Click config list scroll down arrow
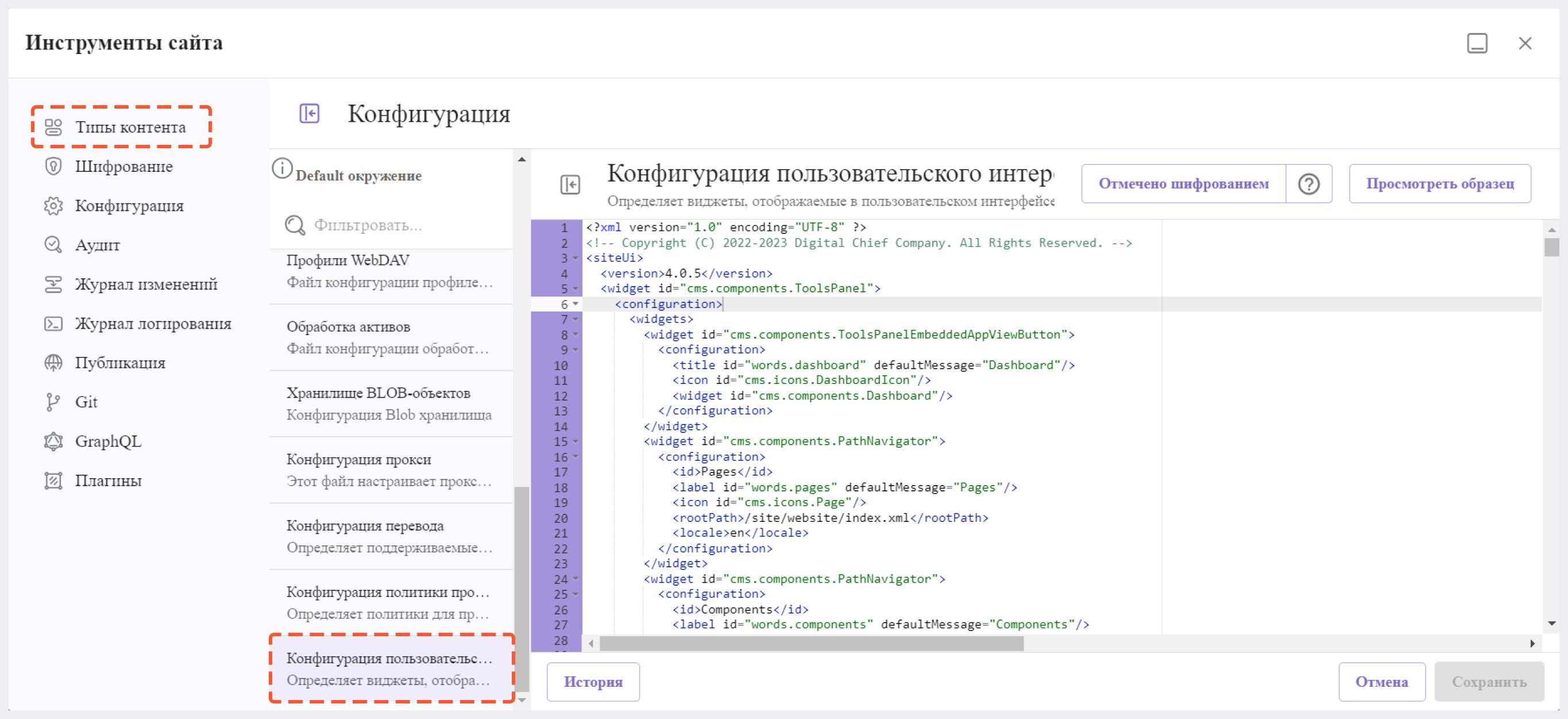 pyautogui.click(x=522, y=700)
